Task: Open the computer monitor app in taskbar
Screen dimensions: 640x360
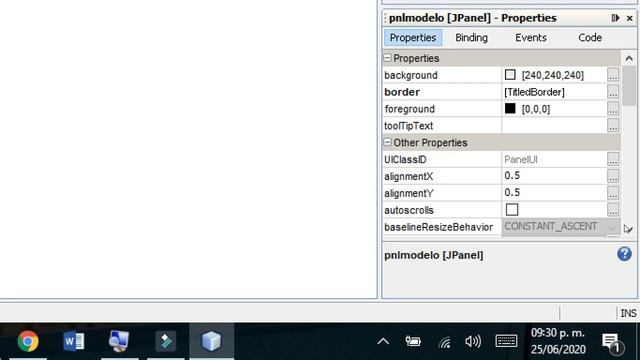Action: [x=119, y=341]
